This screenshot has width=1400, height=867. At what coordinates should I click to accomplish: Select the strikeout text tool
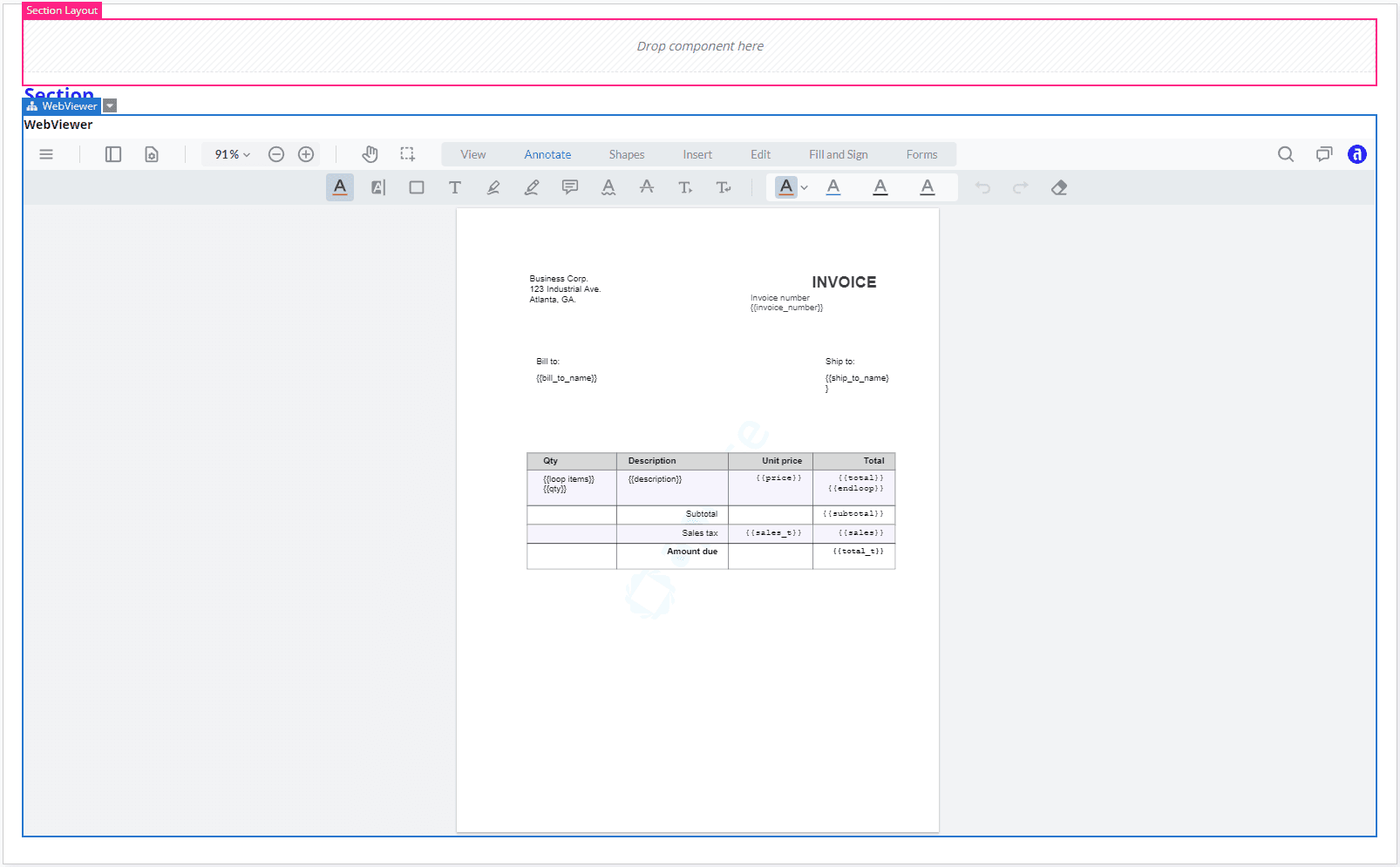(647, 187)
